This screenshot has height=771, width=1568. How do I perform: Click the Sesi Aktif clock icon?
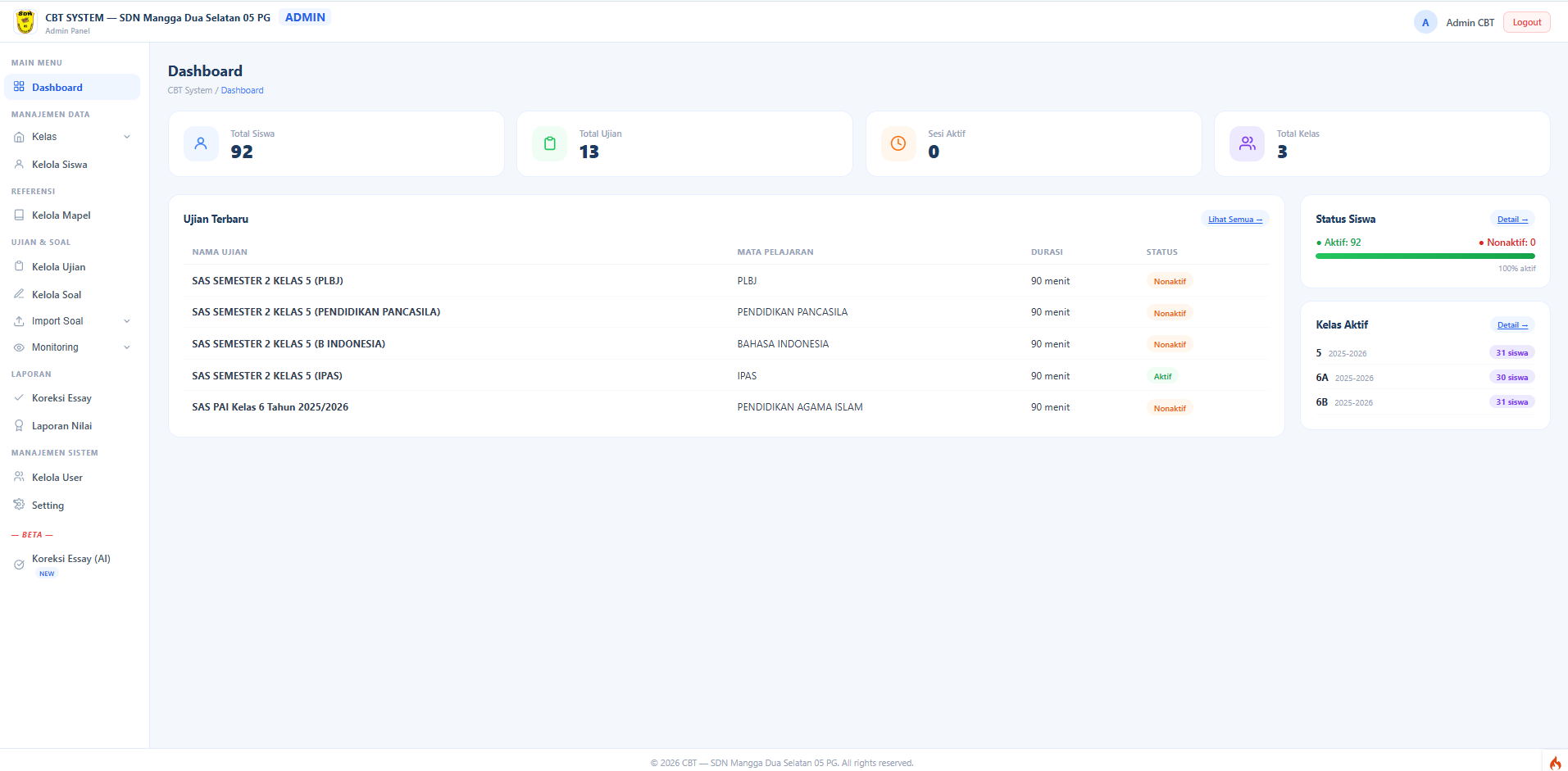click(x=898, y=143)
